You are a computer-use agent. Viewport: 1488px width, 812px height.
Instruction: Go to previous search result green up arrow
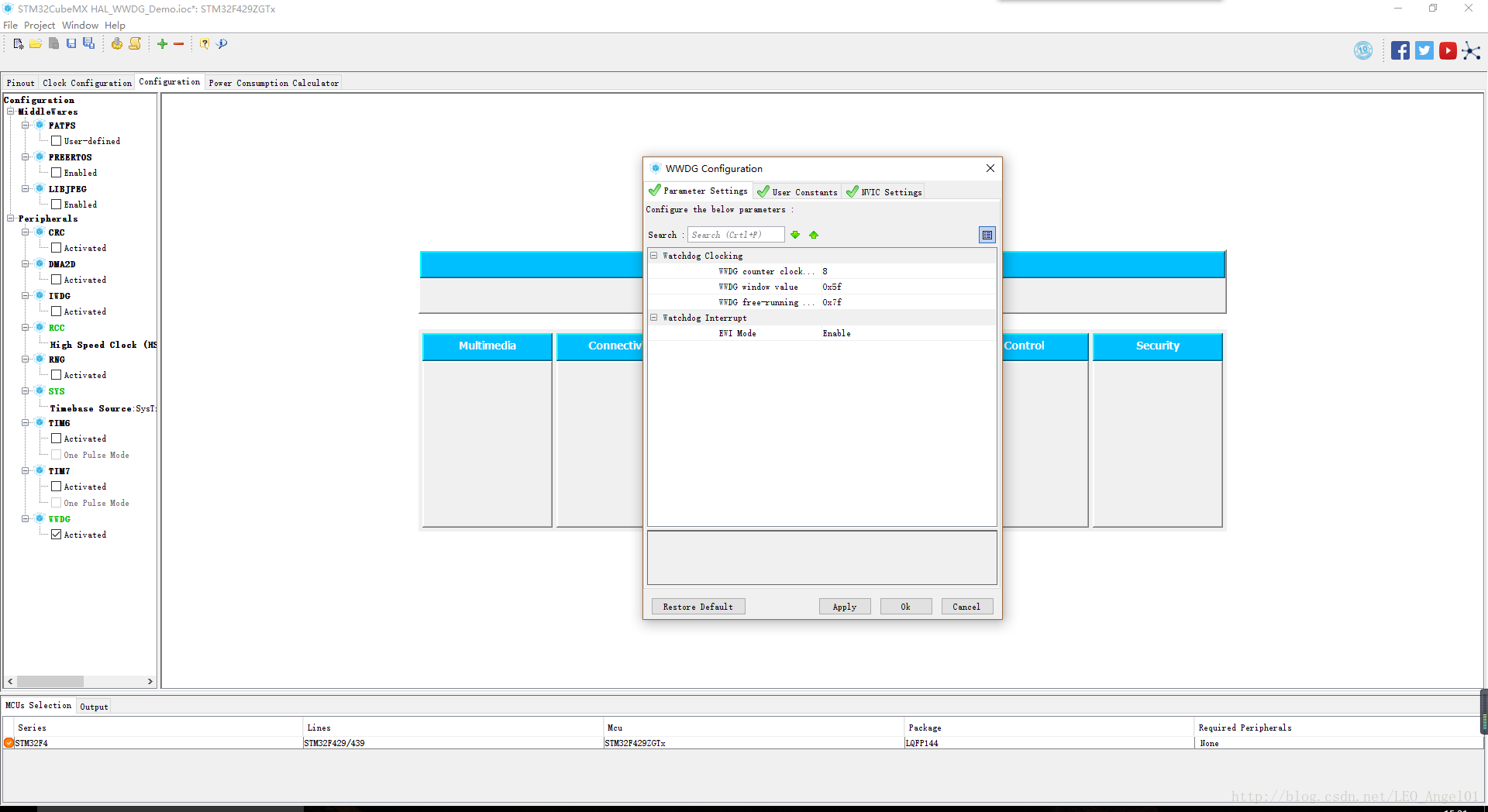click(814, 235)
